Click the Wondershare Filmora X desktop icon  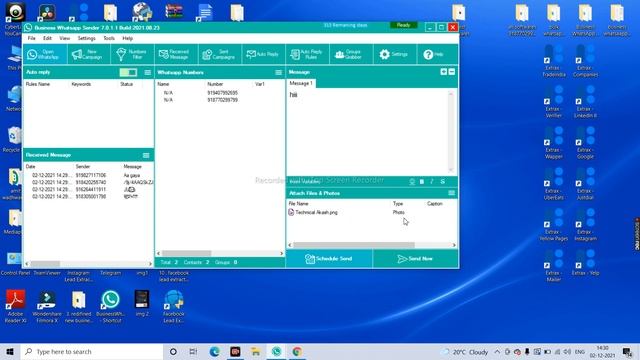click(47, 306)
